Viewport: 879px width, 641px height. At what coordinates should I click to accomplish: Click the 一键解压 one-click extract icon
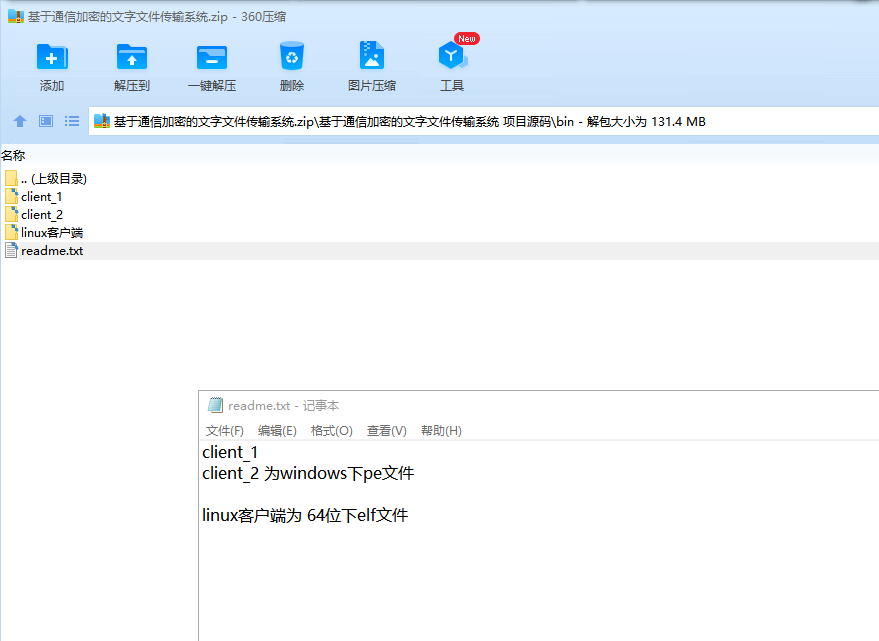click(212, 57)
